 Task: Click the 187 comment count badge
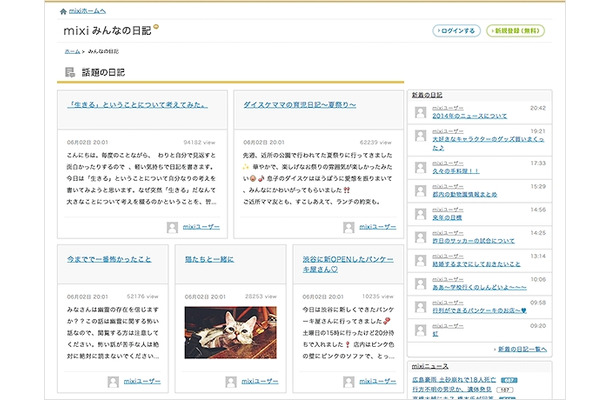(505, 389)
